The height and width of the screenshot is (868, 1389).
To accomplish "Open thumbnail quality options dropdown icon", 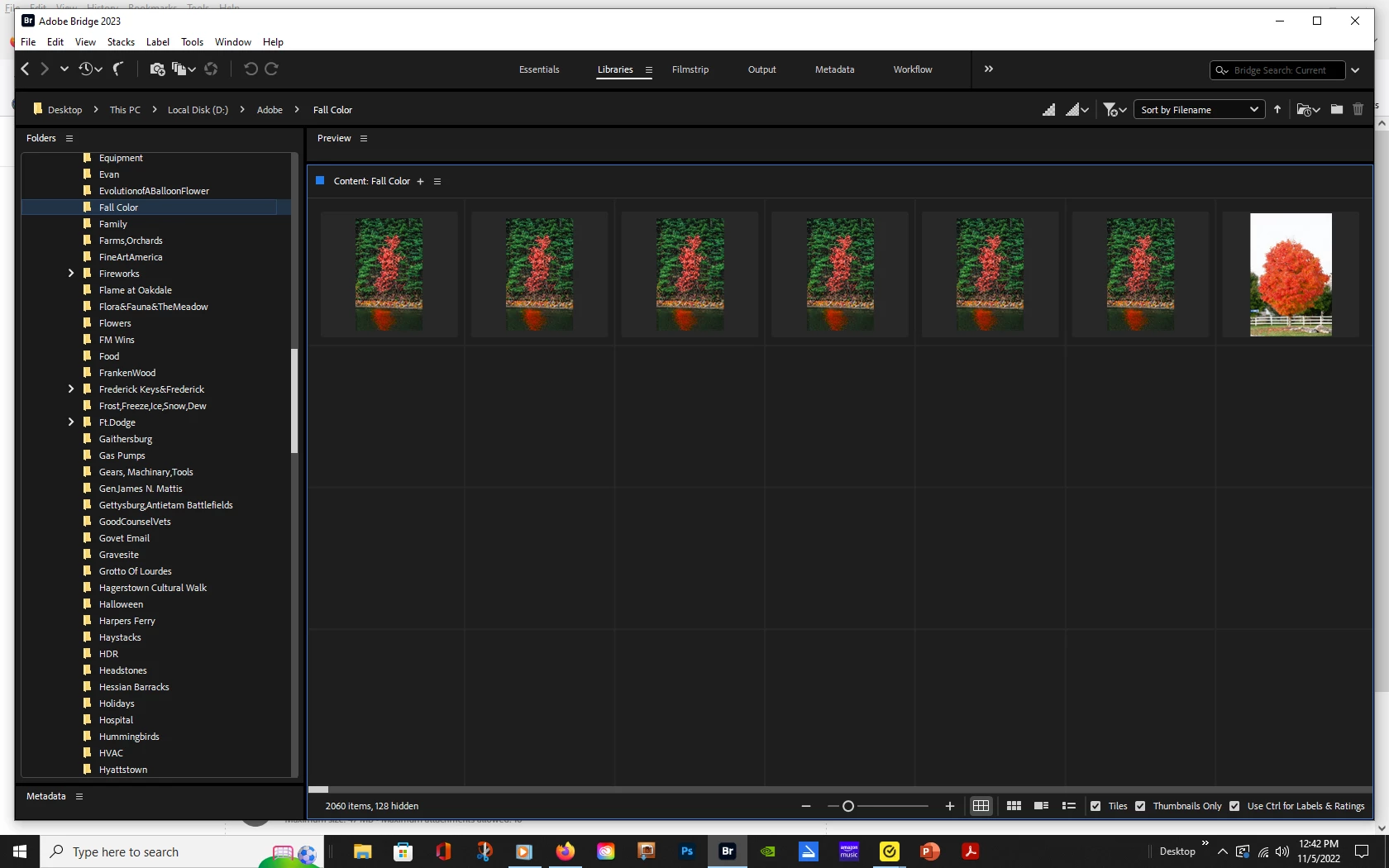I will tap(1076, 110).
